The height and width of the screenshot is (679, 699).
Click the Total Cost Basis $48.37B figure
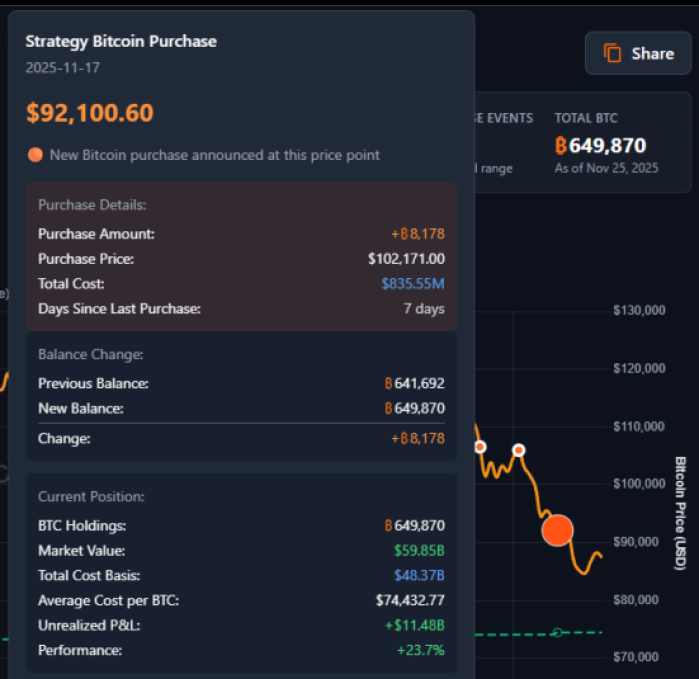click(418, 575)
